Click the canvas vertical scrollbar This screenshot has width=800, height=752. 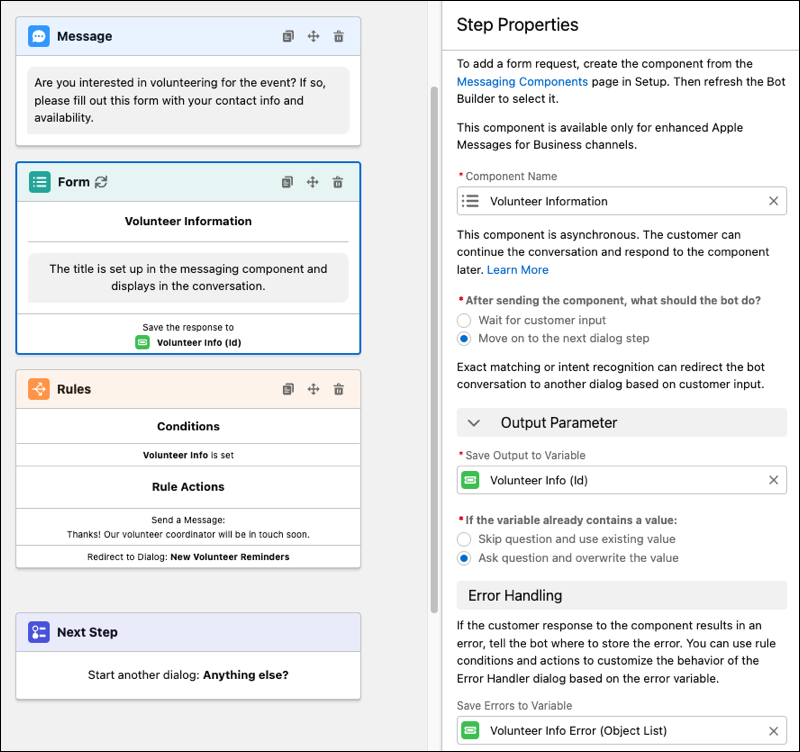pyautogui.click(x=434, y=349)
